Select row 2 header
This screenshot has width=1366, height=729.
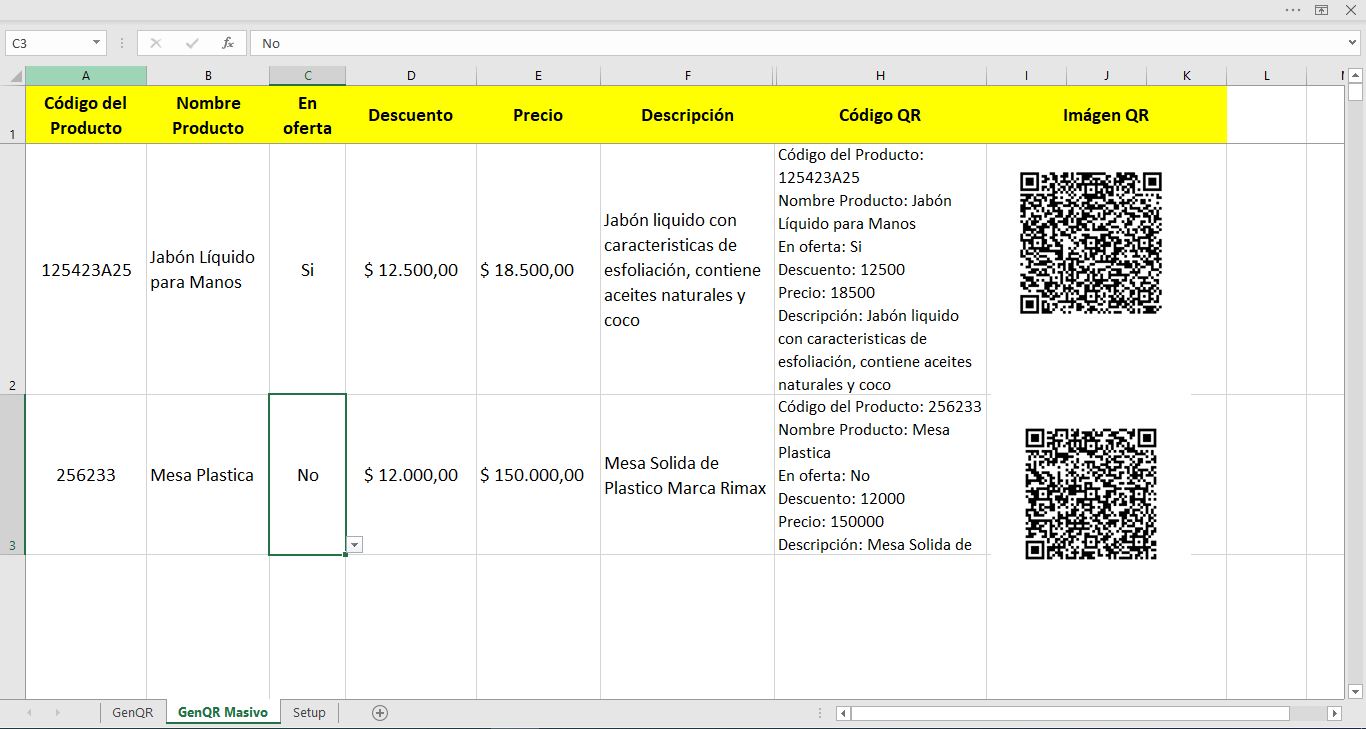pyautogui.click(x=12, y=269)
